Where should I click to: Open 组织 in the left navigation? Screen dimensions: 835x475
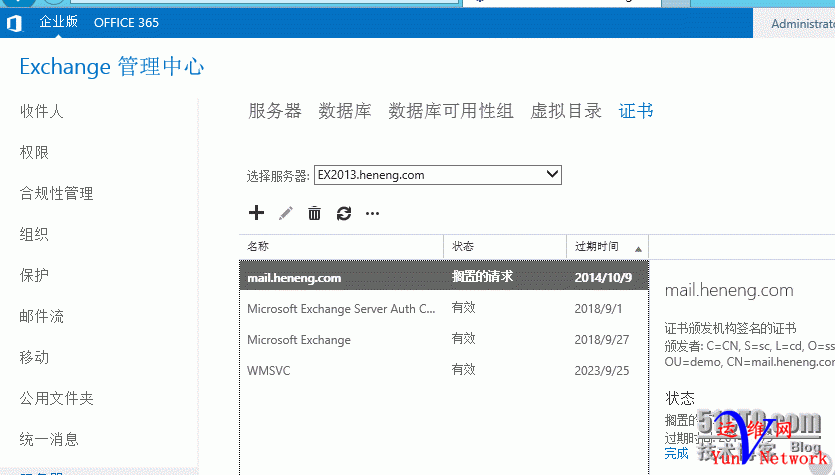[34, 234]
